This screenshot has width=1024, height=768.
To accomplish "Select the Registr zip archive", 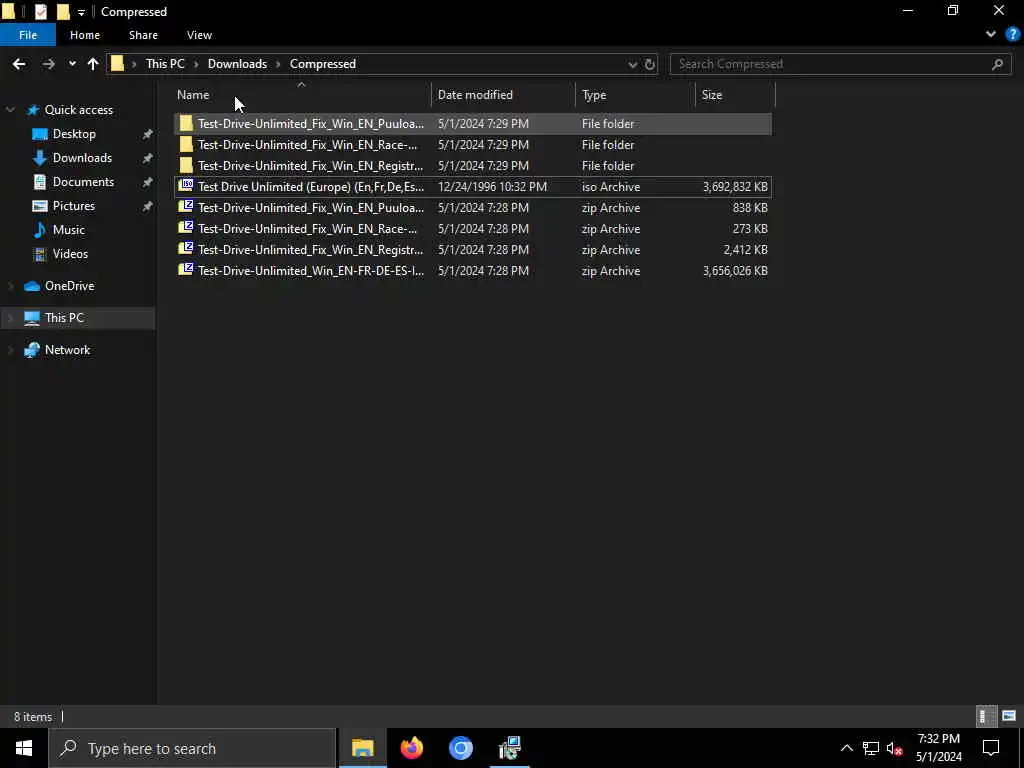I will tap(473, 249).
